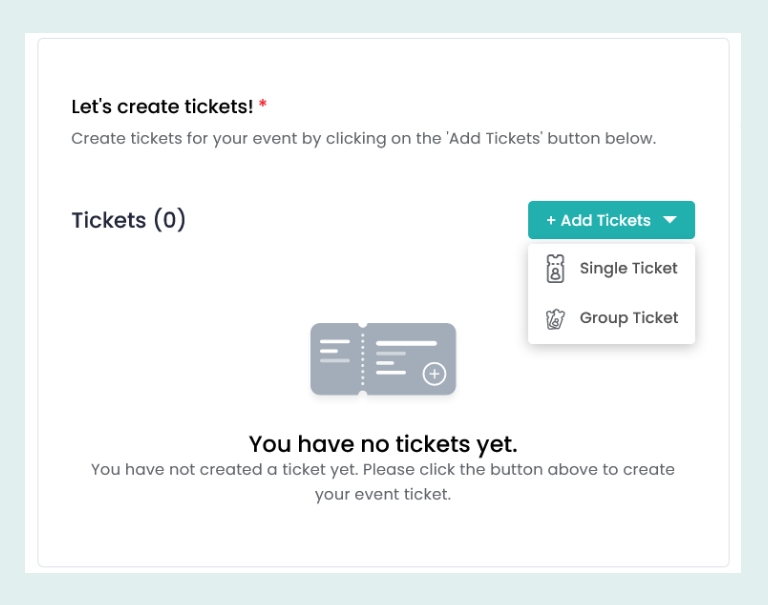Click the plus circle on the ticket illustration

coord(434,374)
